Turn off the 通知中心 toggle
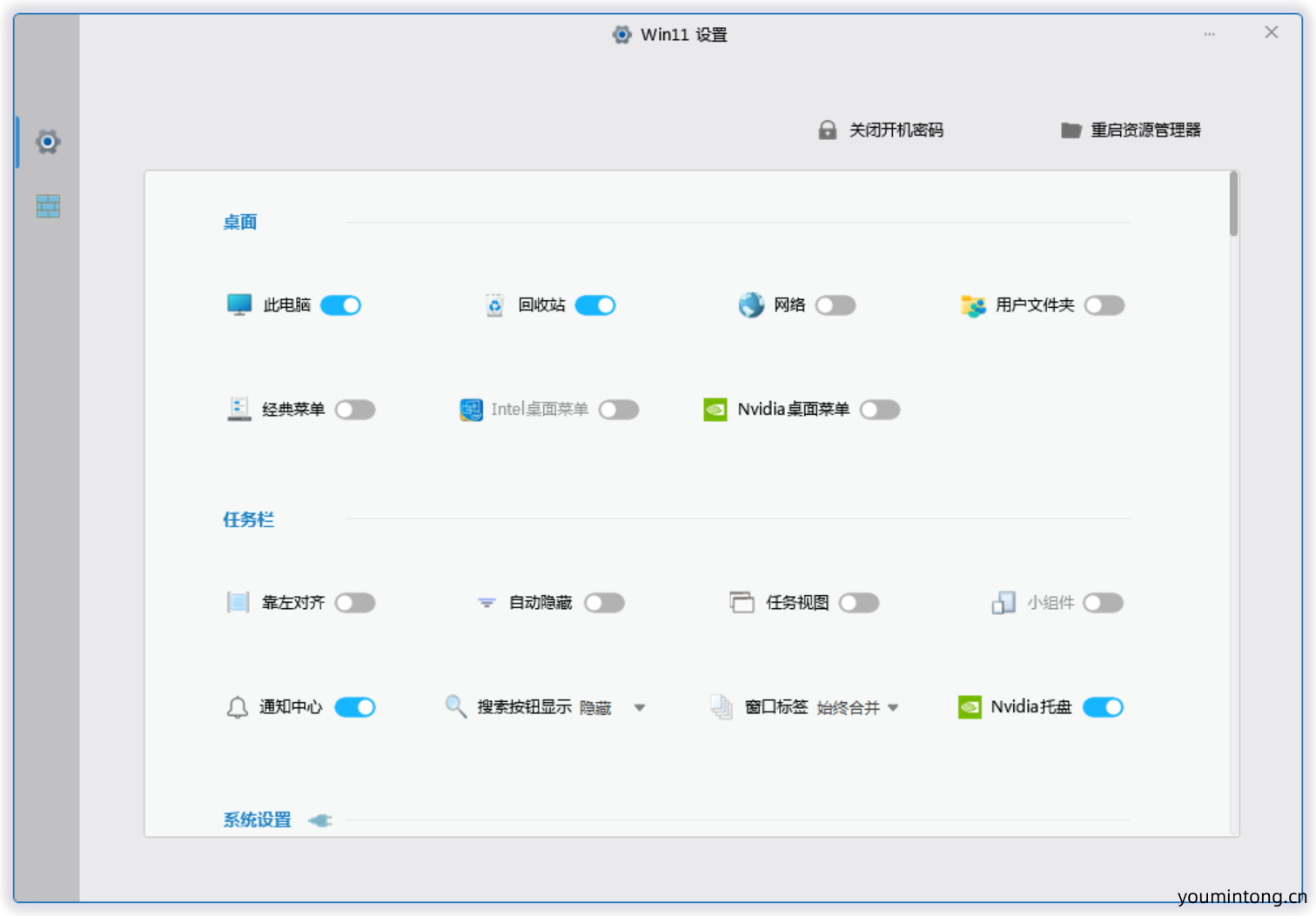 (355, 707)
